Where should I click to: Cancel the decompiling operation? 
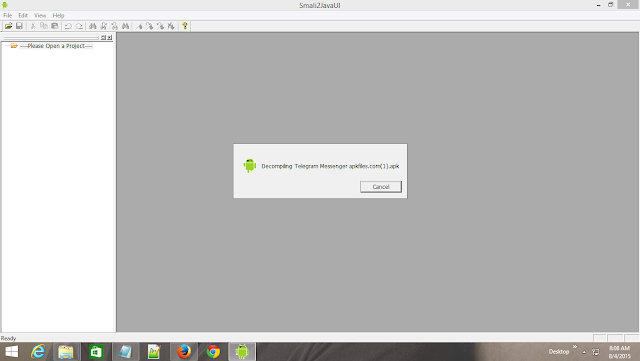pos(381,187)
